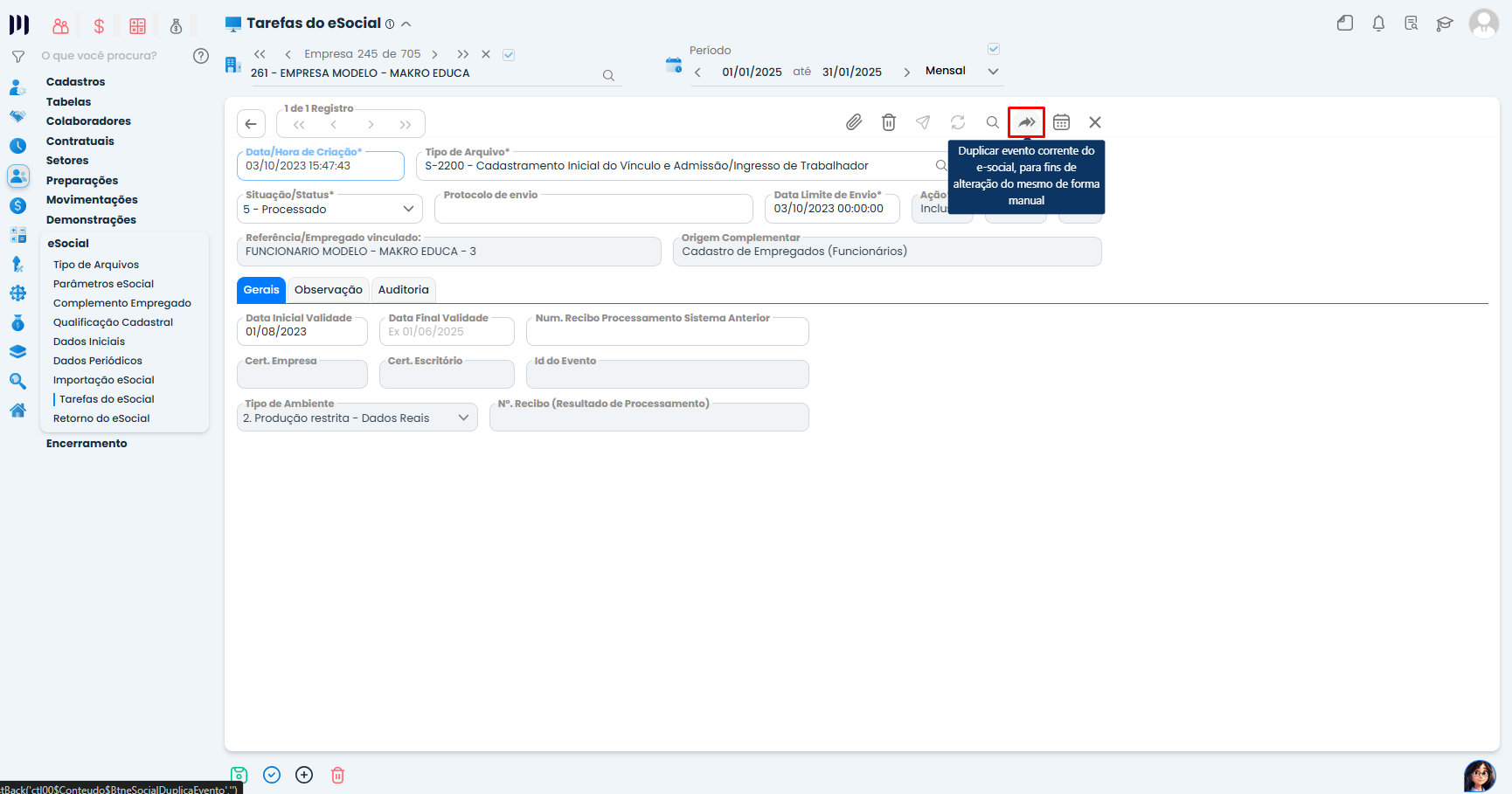Viewport: 1512px width, 794px height.
Task: Click the green save icon at bottom
Action: coord(239,775)
